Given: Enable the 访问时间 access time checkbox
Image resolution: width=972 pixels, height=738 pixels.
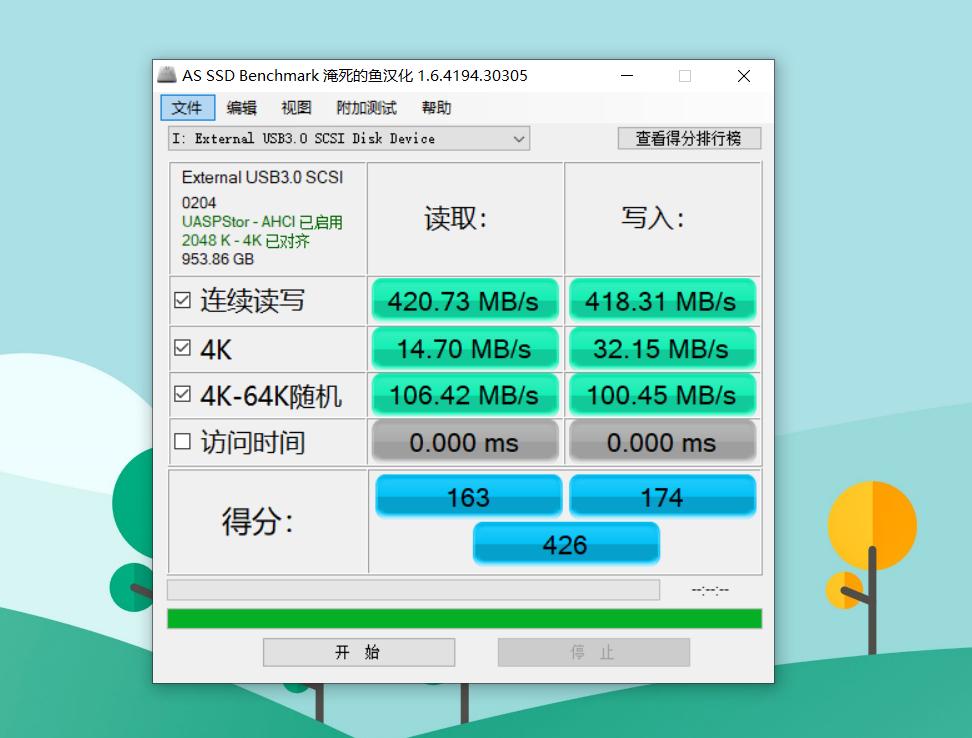Looking at the screenshot, I should 184,441.
